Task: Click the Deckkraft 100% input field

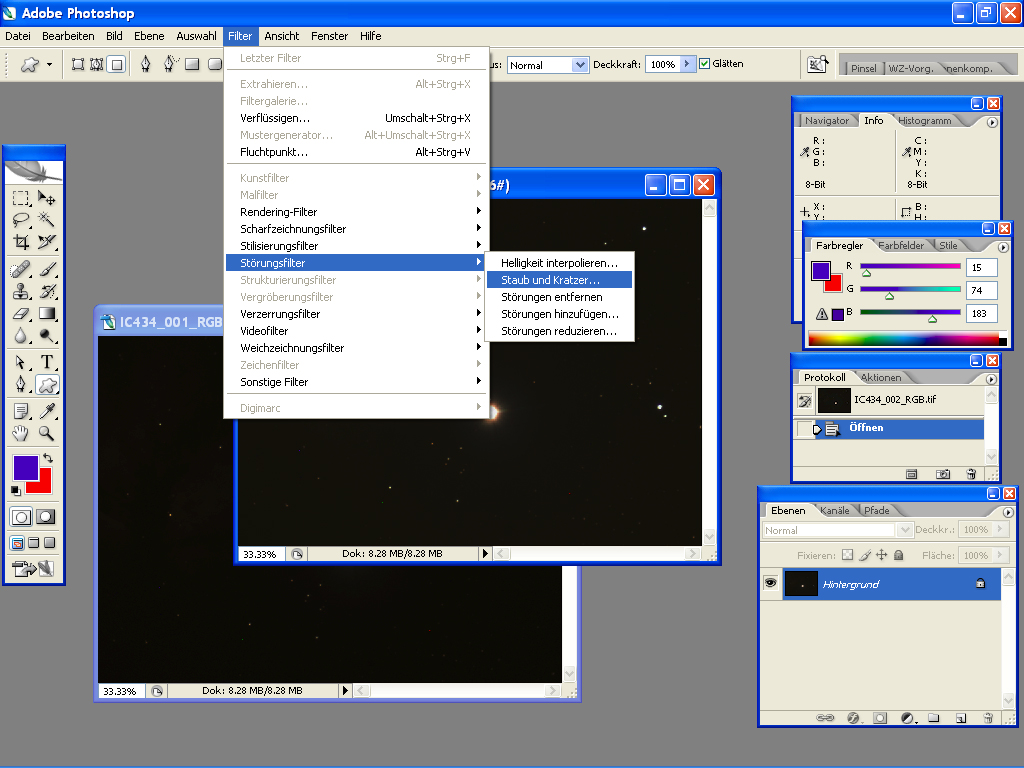Action: 662,65
